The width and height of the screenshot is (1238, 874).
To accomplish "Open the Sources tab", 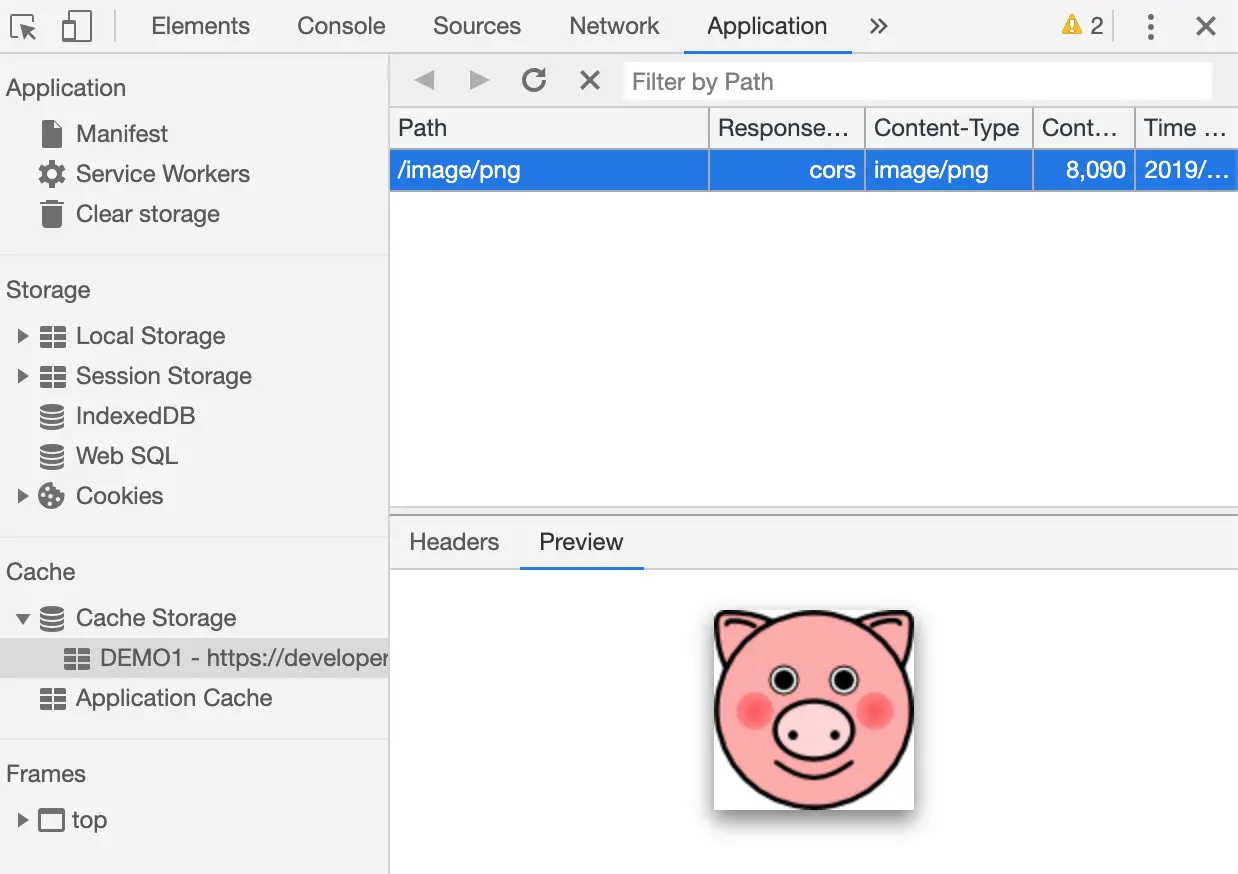I will (x=477, y=27).
